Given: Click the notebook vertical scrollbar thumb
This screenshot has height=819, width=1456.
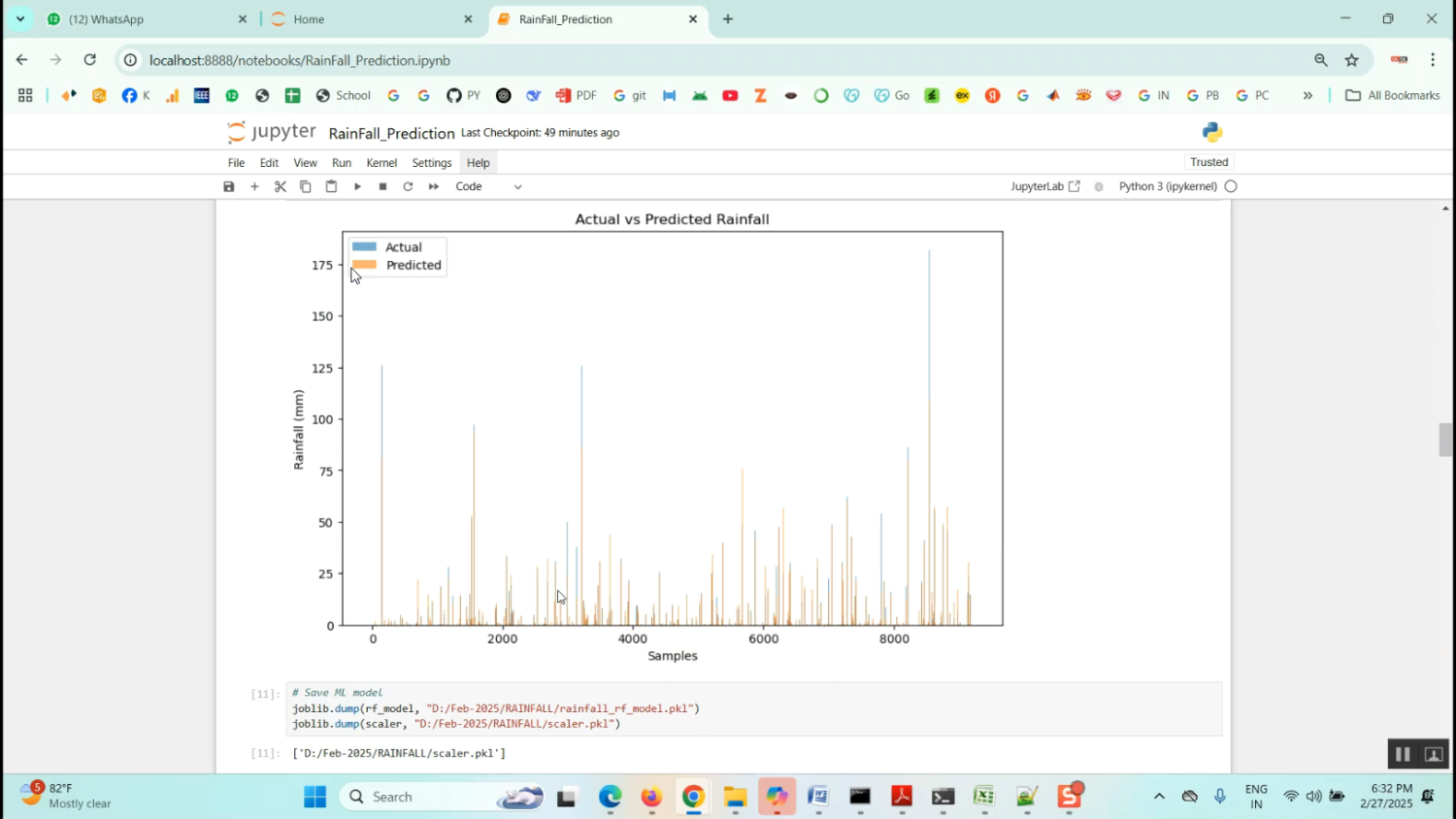Looking at the screenshot, I should click(1445, 440).
